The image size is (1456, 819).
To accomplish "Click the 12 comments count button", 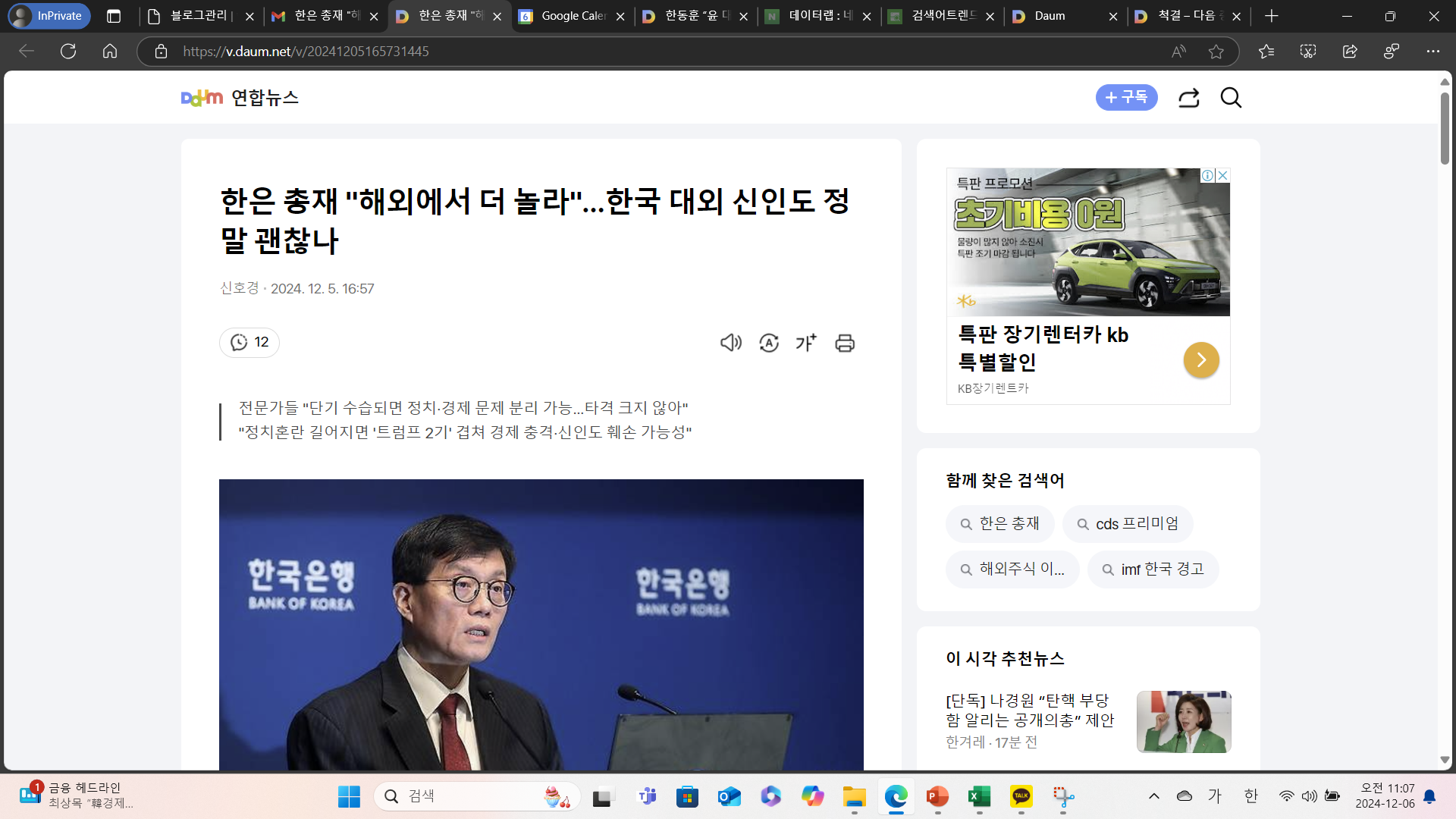I will 249,342.
